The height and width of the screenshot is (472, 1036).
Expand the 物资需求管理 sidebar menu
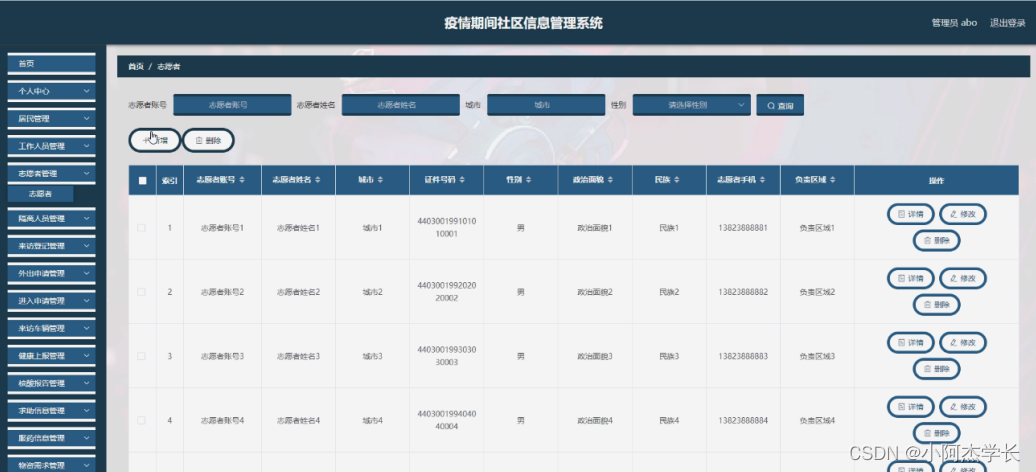point(52,465)
